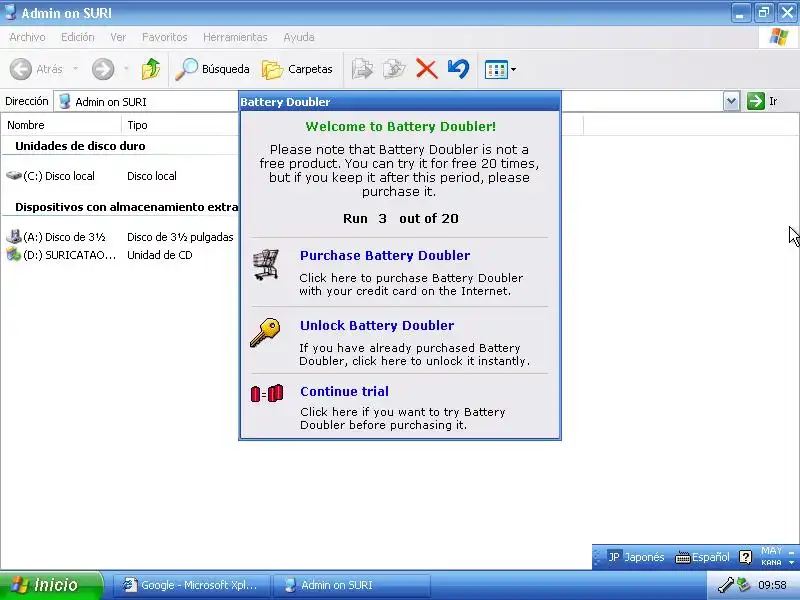
Task: Click the Back (Atrás) arrow icon
Action: coord(21,69)
